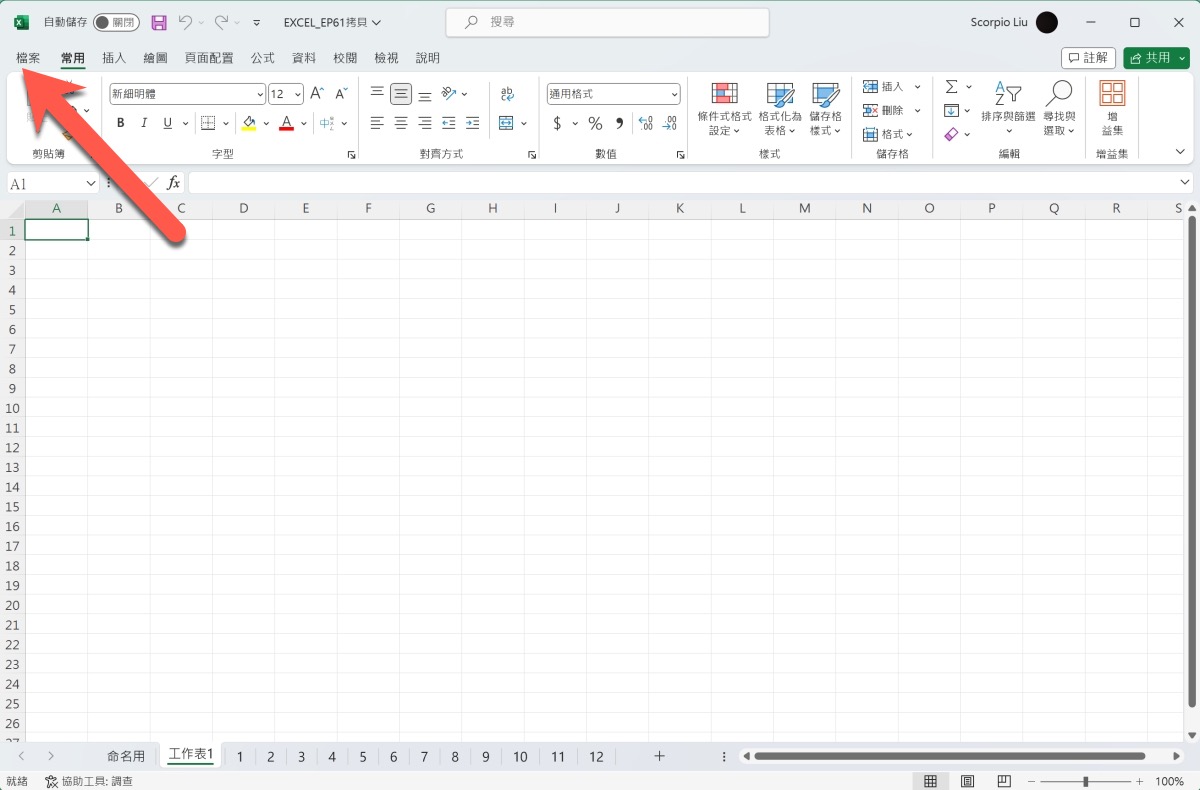Toggle Italic formatting button
Viewport: 1200px width, 790px height.
(x=144, y=123)
